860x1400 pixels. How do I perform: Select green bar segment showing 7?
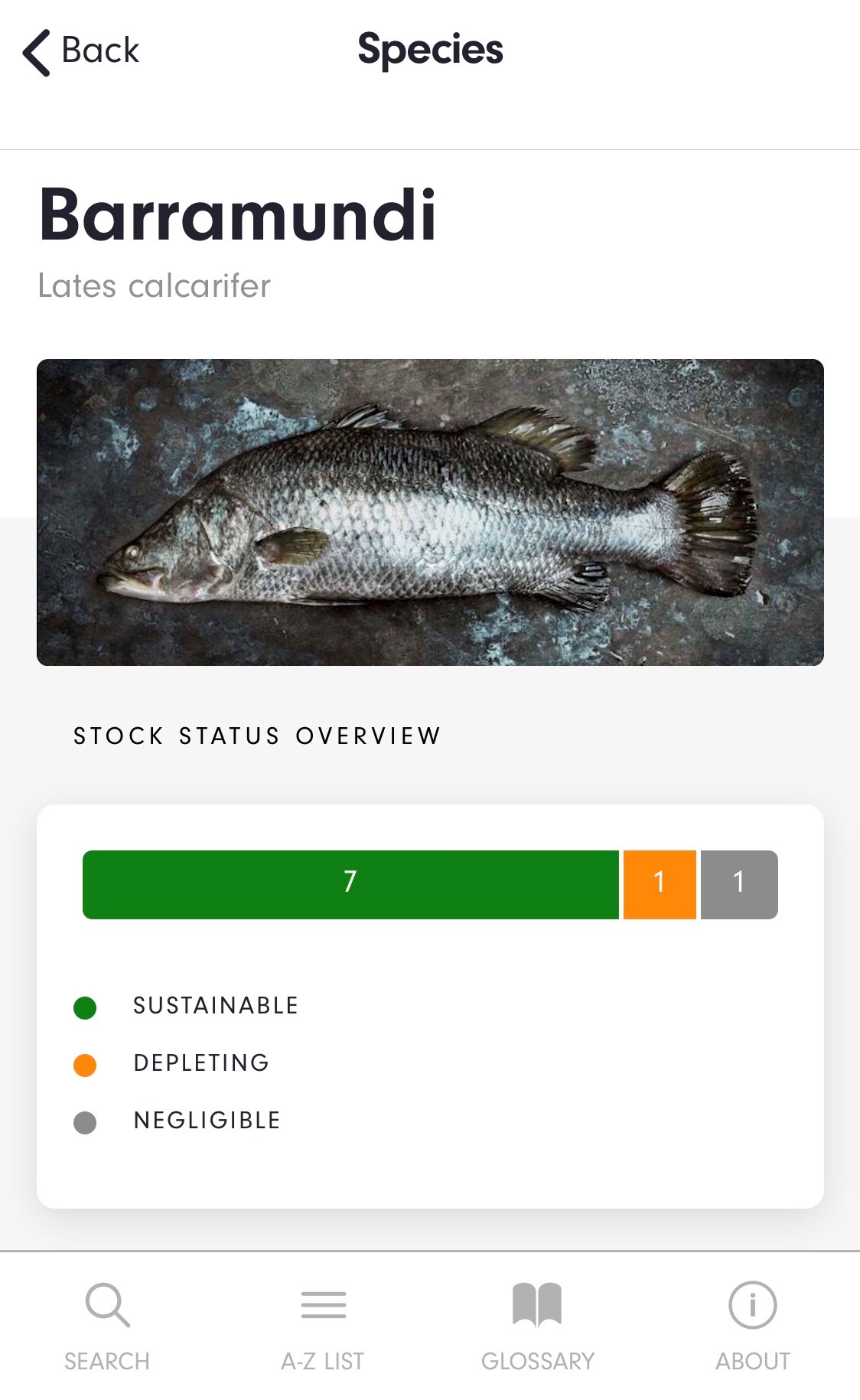pos(350,885)
